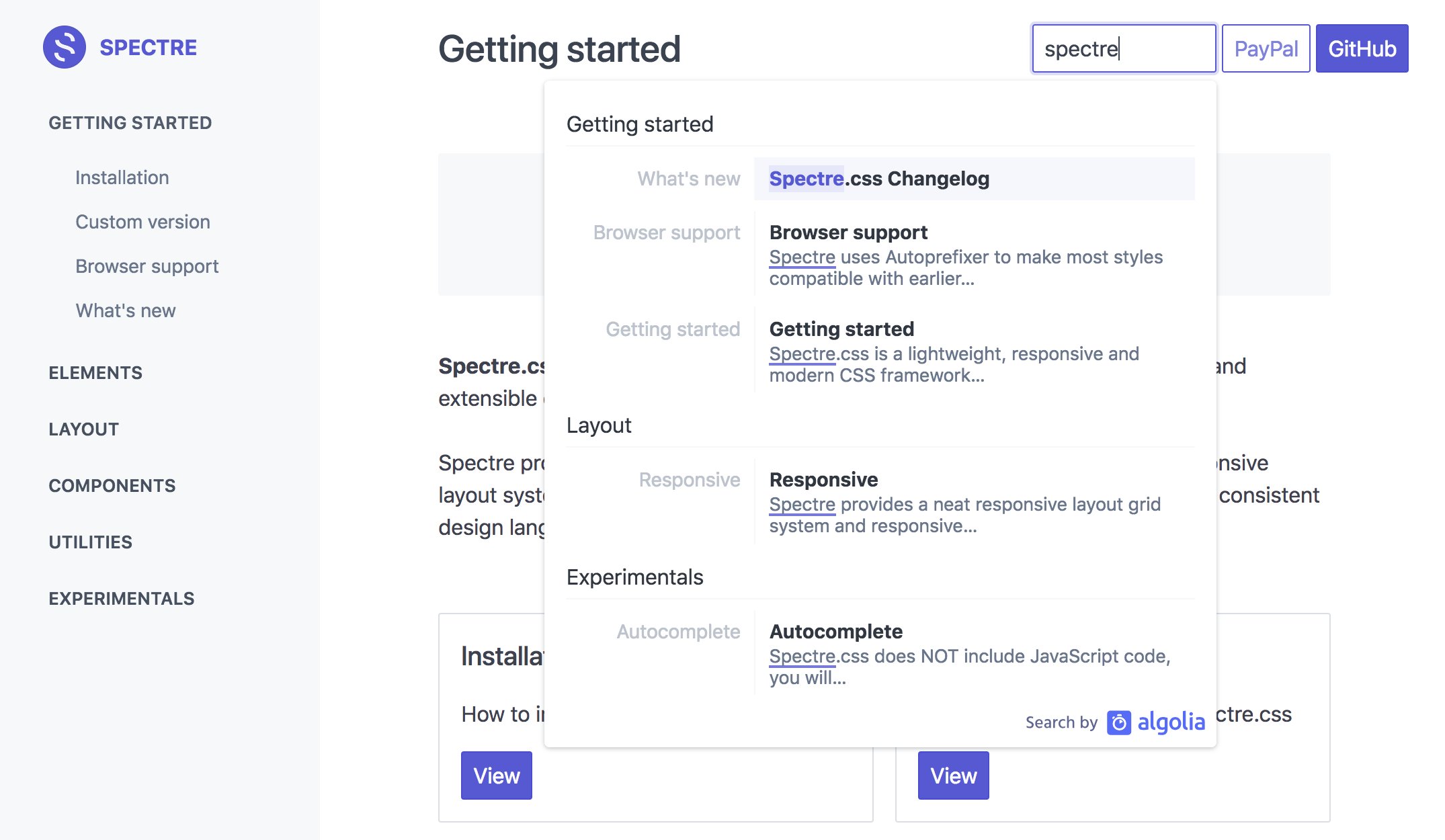The image size is (1445, 840).
Task: Click the Algolia logo in search footer
Action: coord(1156,722)
